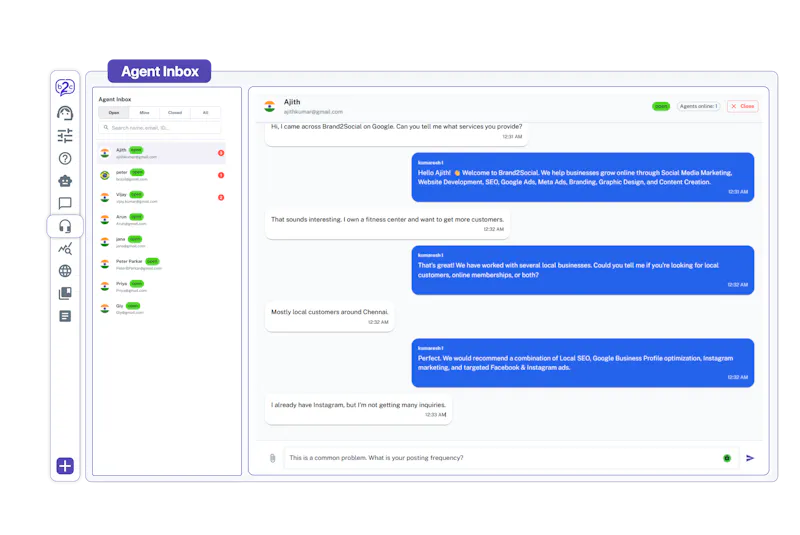Open Vijay's conversation in the list

(161, 197)
